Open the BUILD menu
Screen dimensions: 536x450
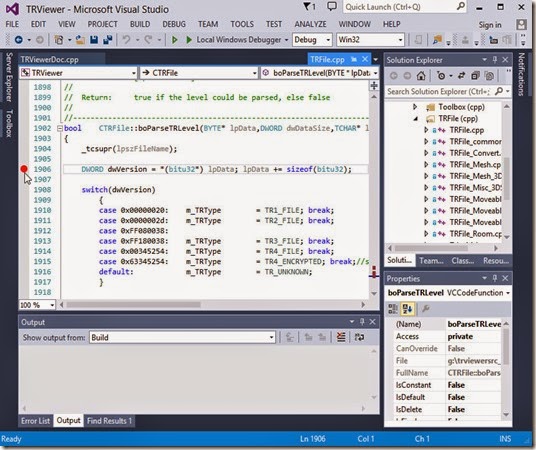pyautogui.click(x=140, y=24)
